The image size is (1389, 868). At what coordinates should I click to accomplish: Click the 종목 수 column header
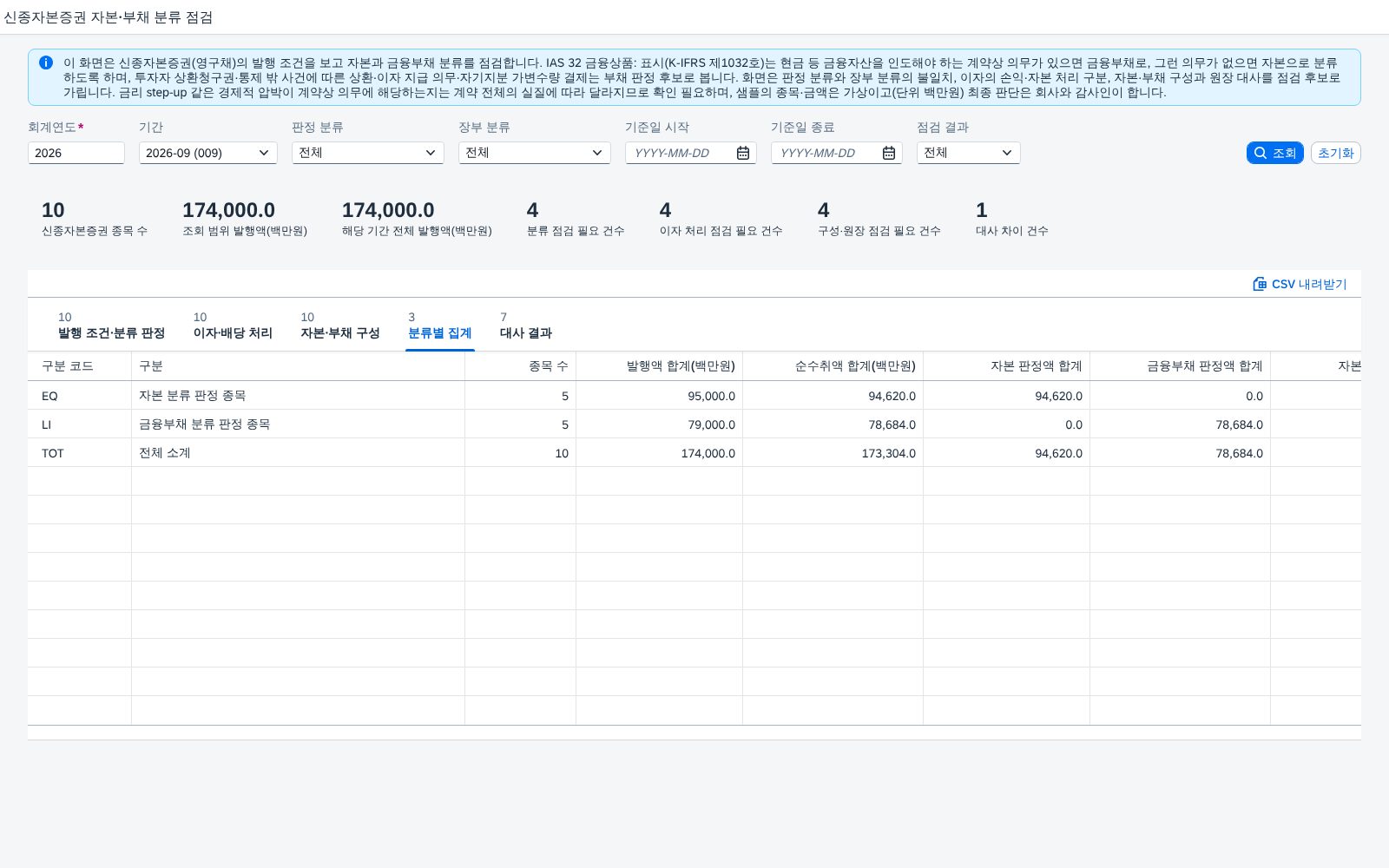[x=521, y=366]
